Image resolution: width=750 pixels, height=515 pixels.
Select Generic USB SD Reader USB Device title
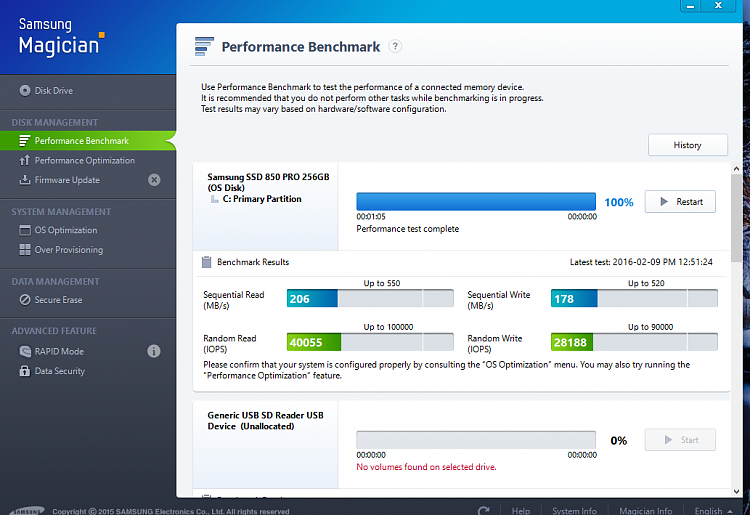point(265,421)
